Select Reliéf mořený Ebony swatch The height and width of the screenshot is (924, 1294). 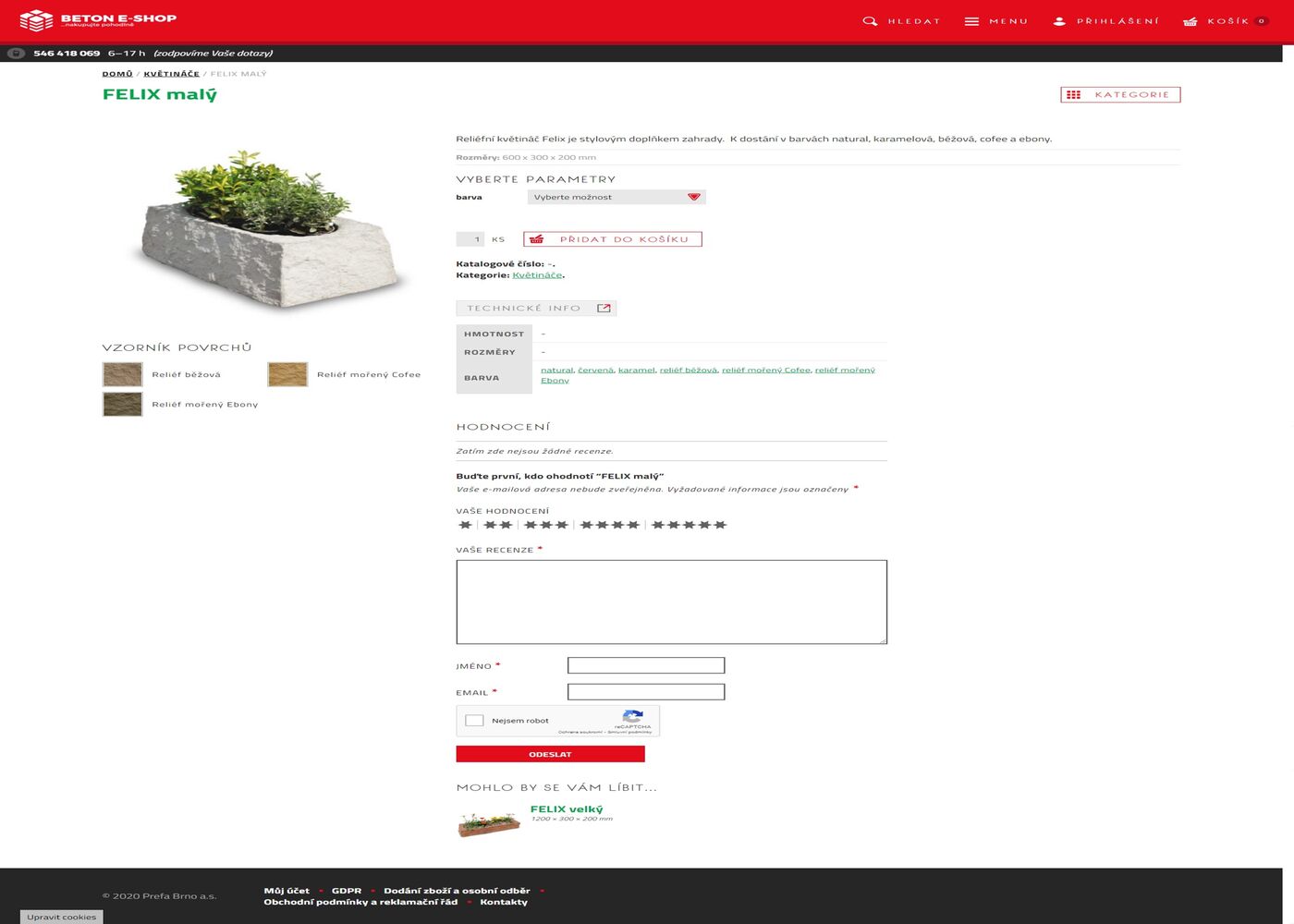[122, 404]
